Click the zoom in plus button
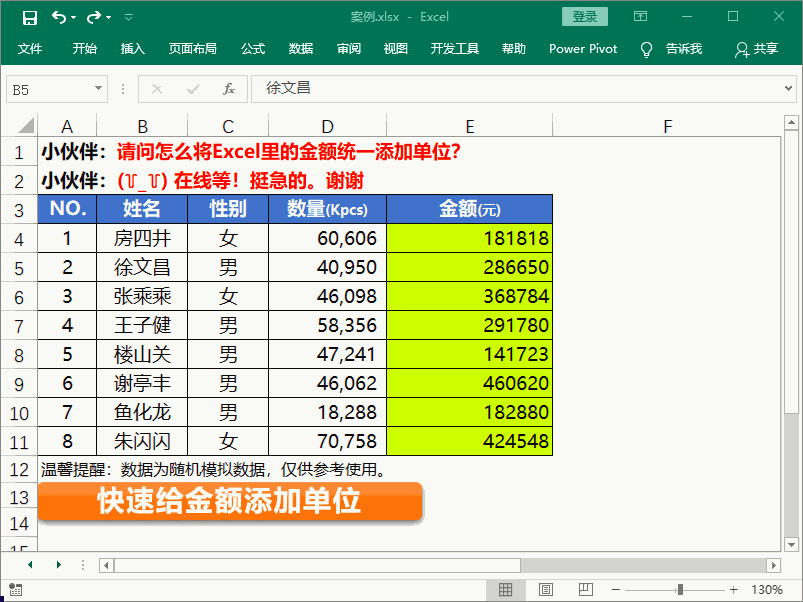This screenshot has width=803, height=602. coord(733,590)
